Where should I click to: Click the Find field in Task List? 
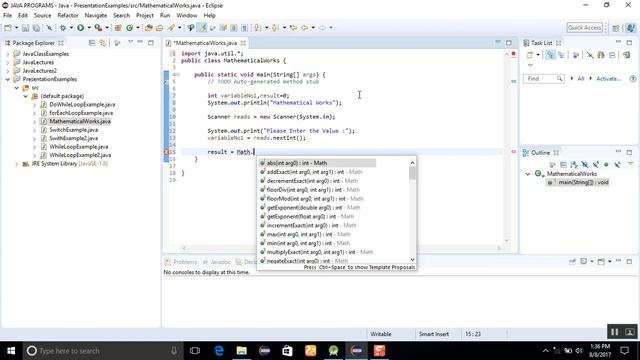point(544,78)
